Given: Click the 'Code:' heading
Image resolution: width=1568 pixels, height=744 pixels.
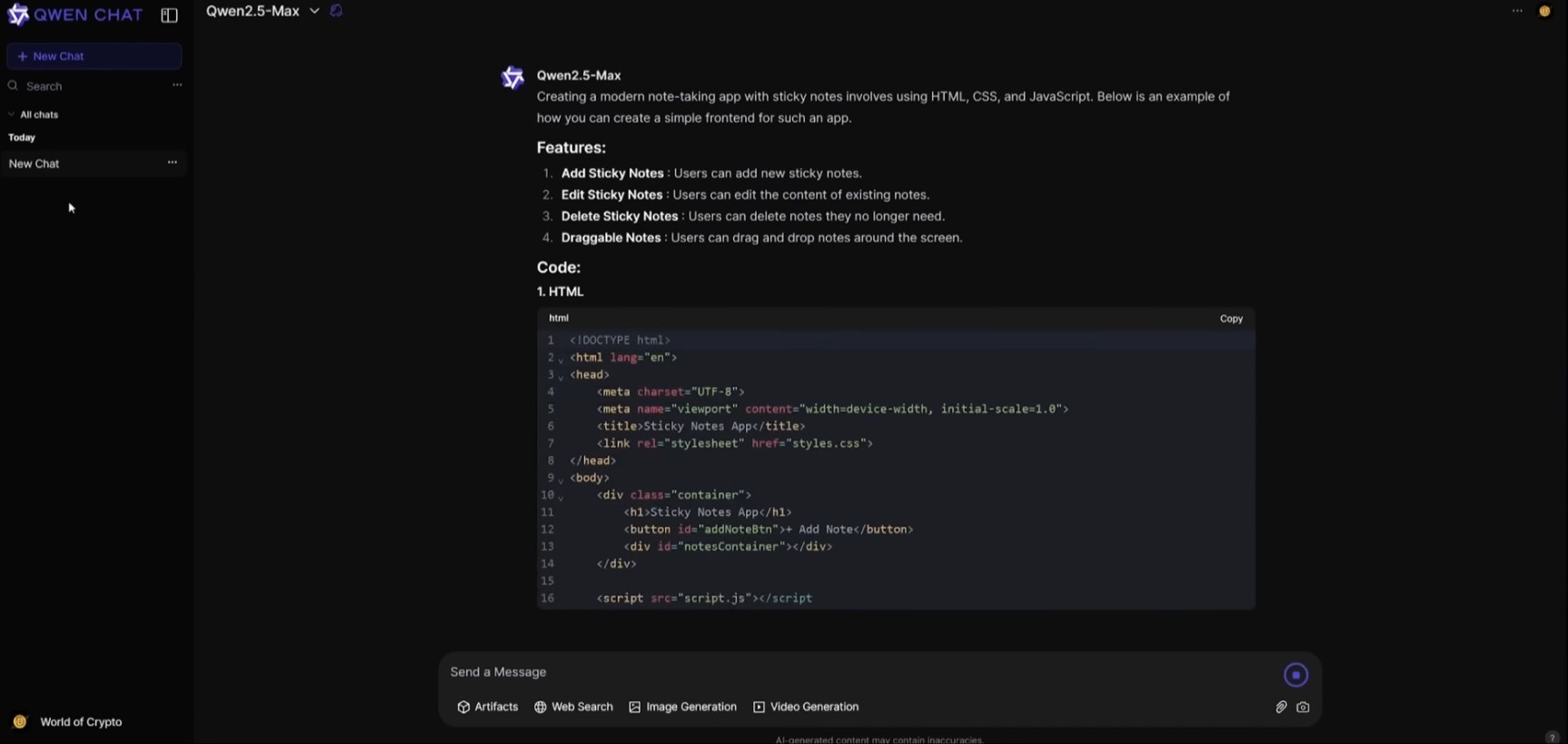Looking at the screenshot, I should click(x=558, y=267).
